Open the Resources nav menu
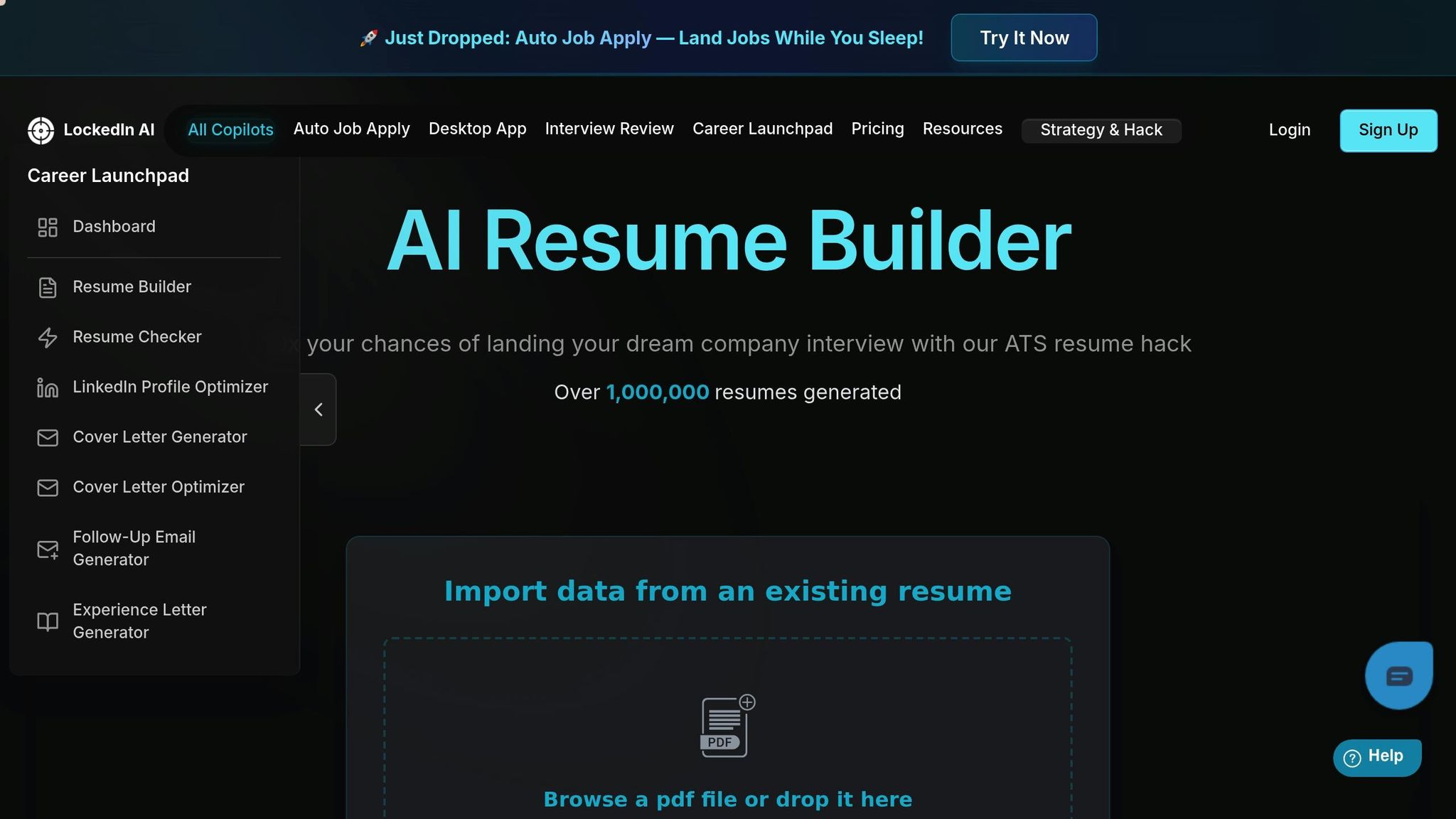Image resolution: width=1456 pixels, height=819 pixels. [962, 129]
